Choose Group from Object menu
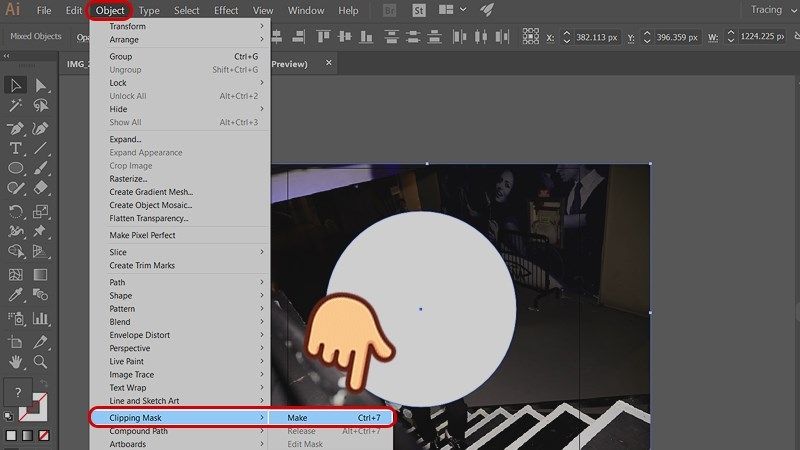Image resolution: width=800 pixels, height=450 pixels. click(180, 56)
